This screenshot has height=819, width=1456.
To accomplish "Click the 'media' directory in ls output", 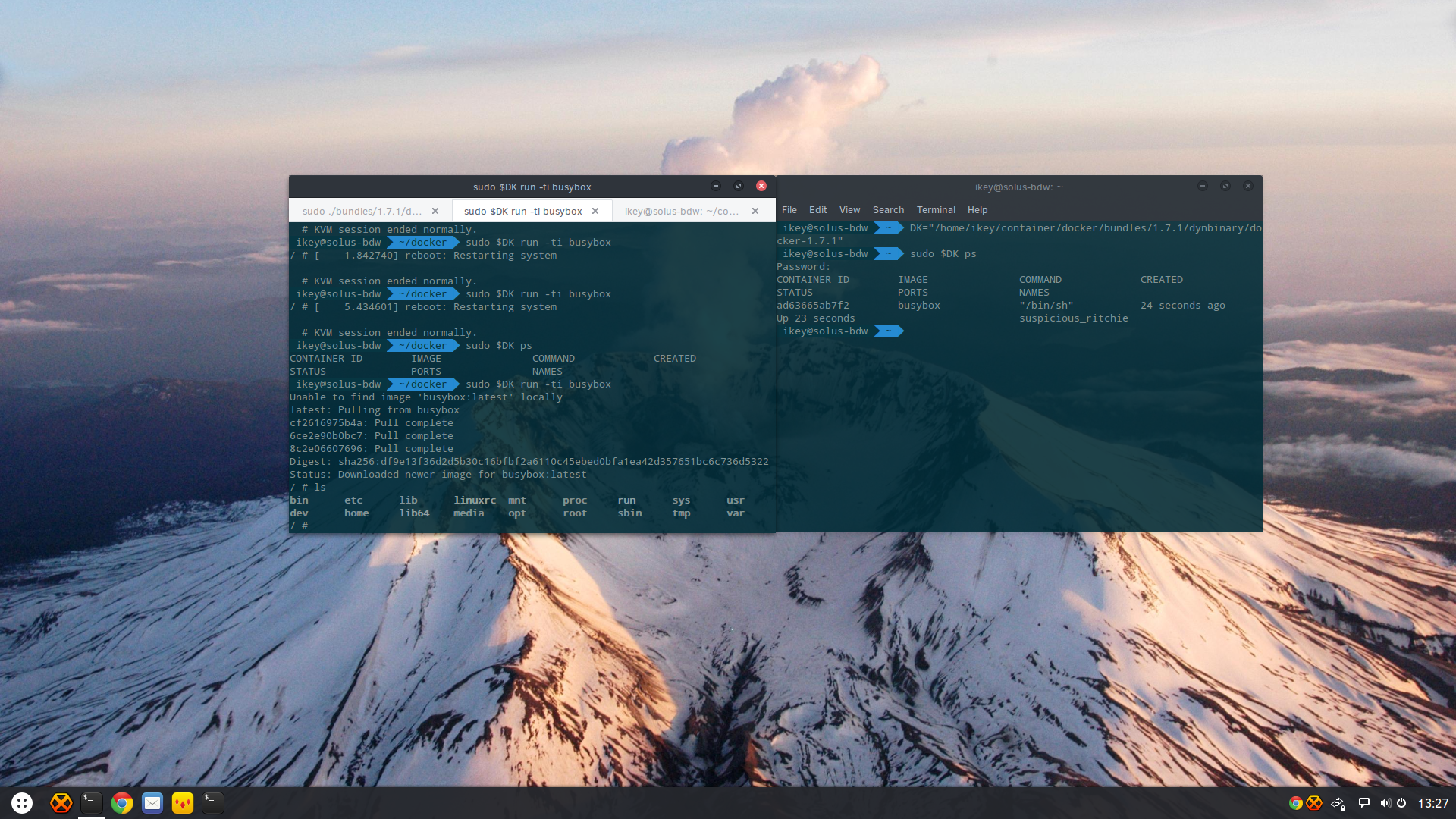I will pos(469,513).
